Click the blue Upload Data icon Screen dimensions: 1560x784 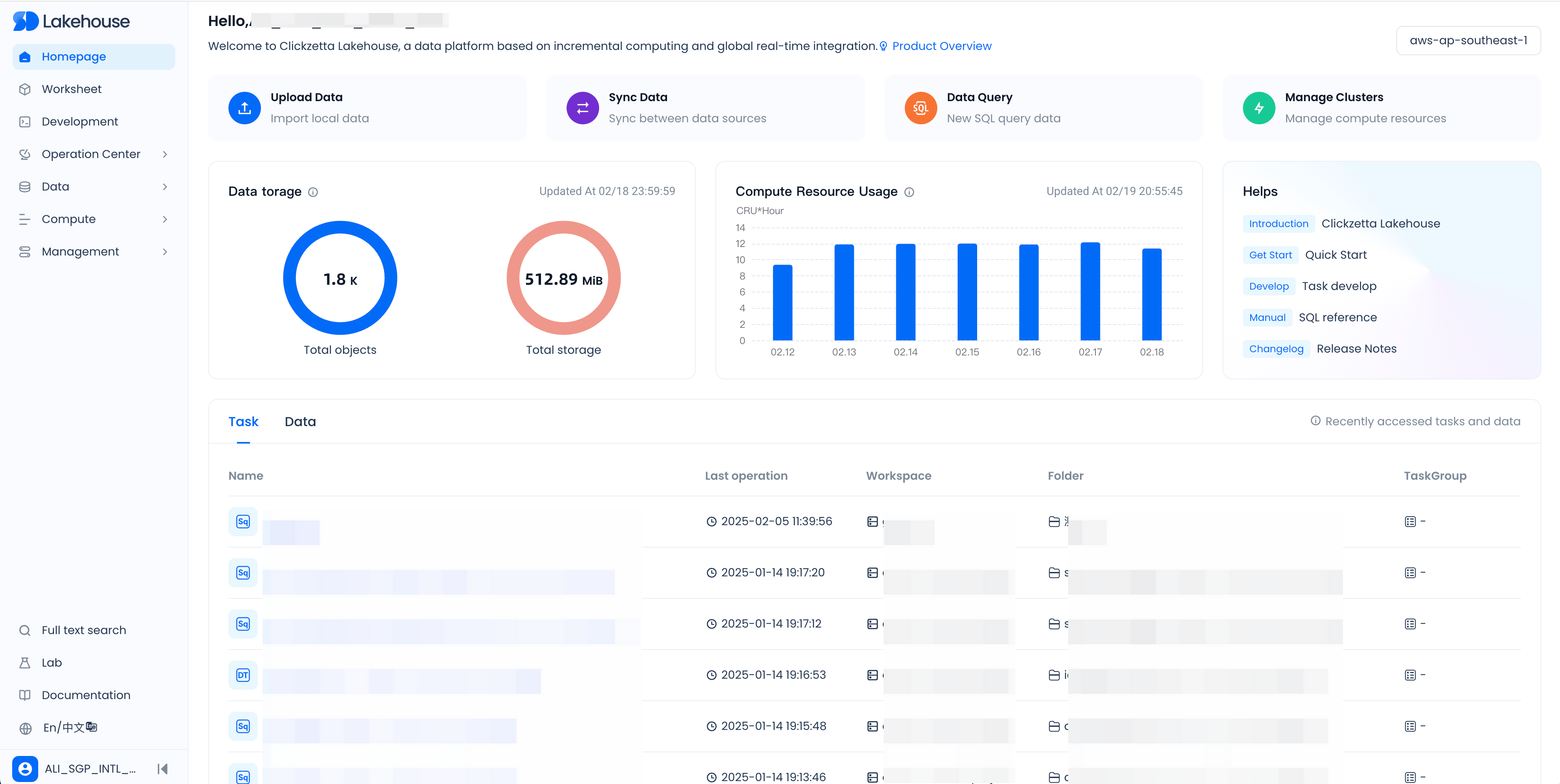[x=244, y=108]
